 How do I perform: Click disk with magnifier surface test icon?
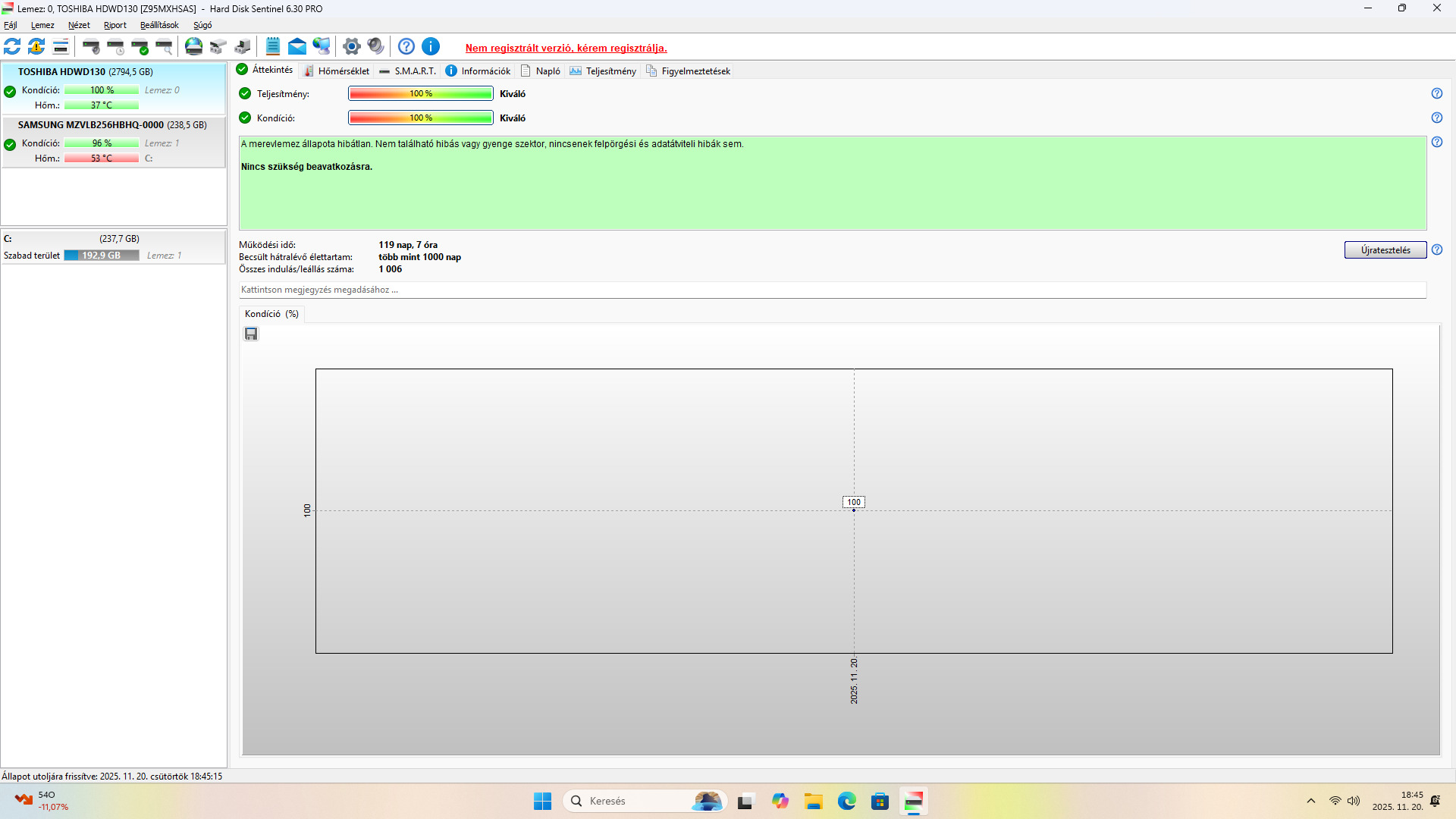(x=165, y=47)
